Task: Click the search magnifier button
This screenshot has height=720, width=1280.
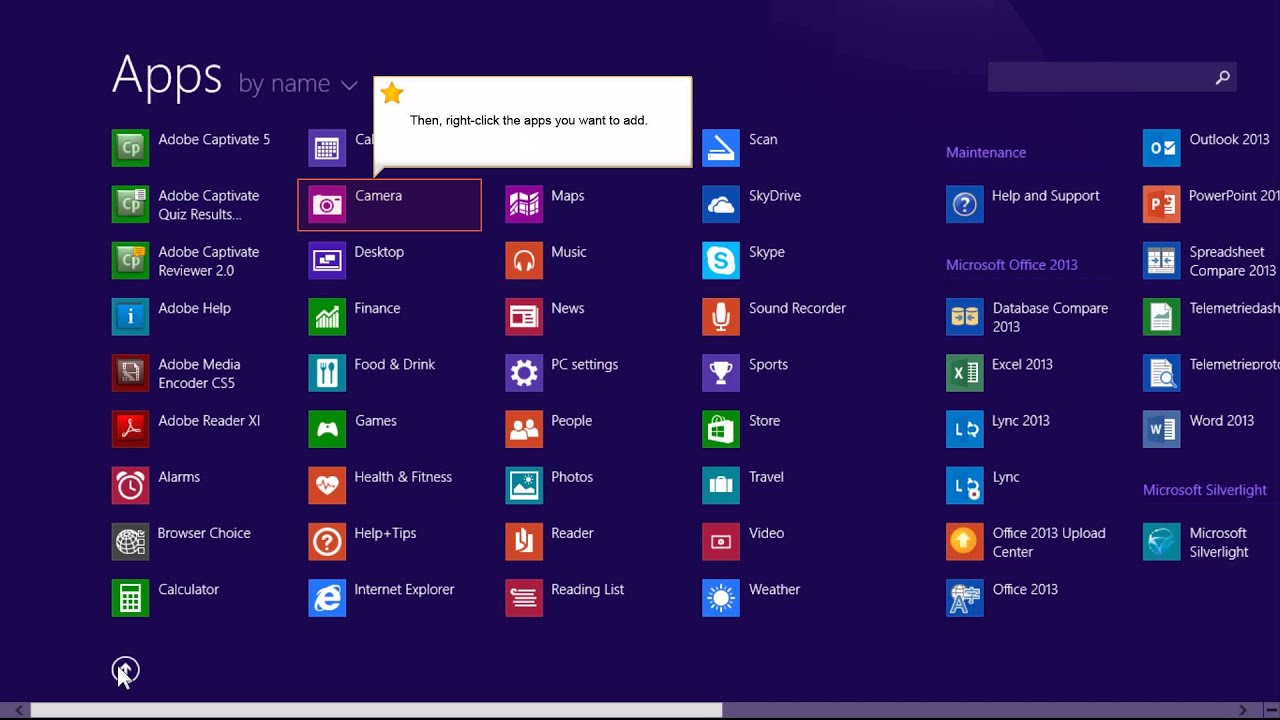Action: (x=1222, y=77)
